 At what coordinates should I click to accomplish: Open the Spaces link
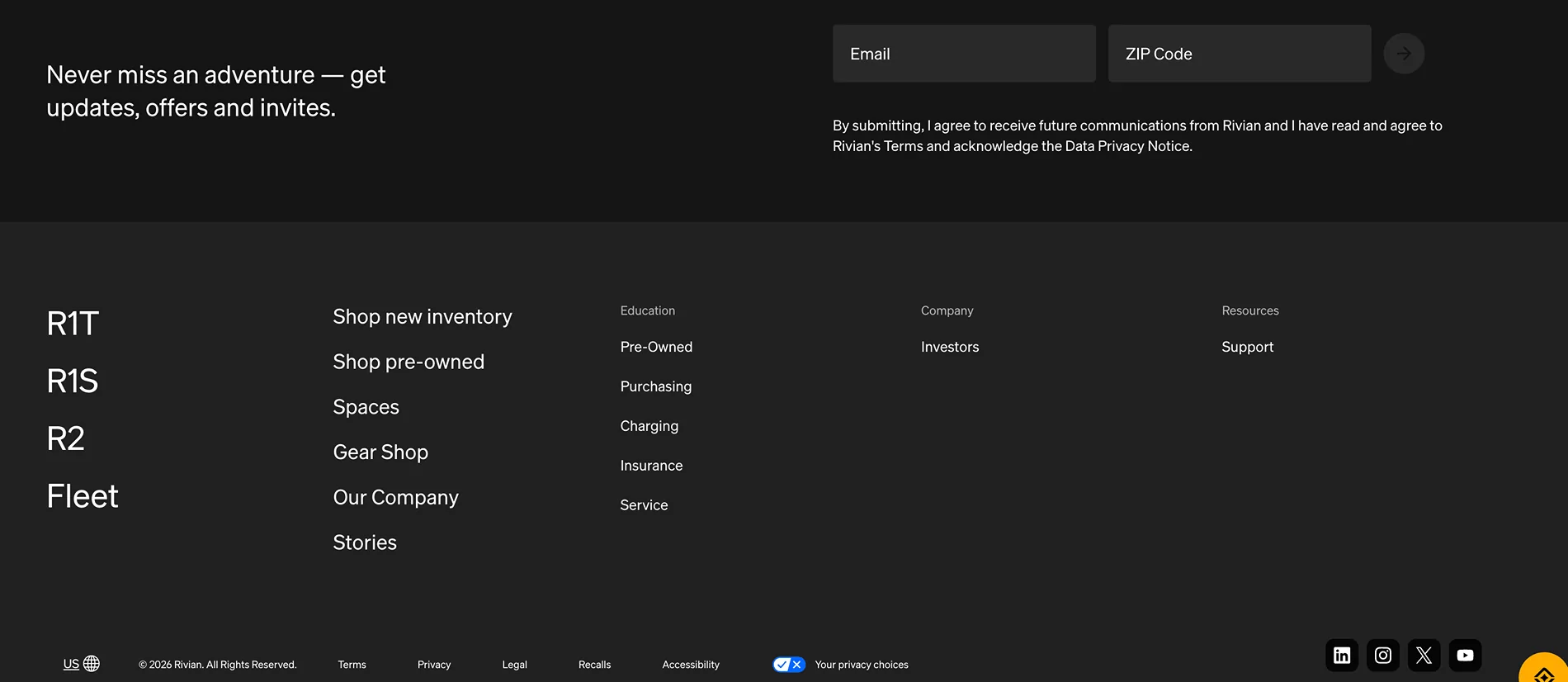(366, 407)
